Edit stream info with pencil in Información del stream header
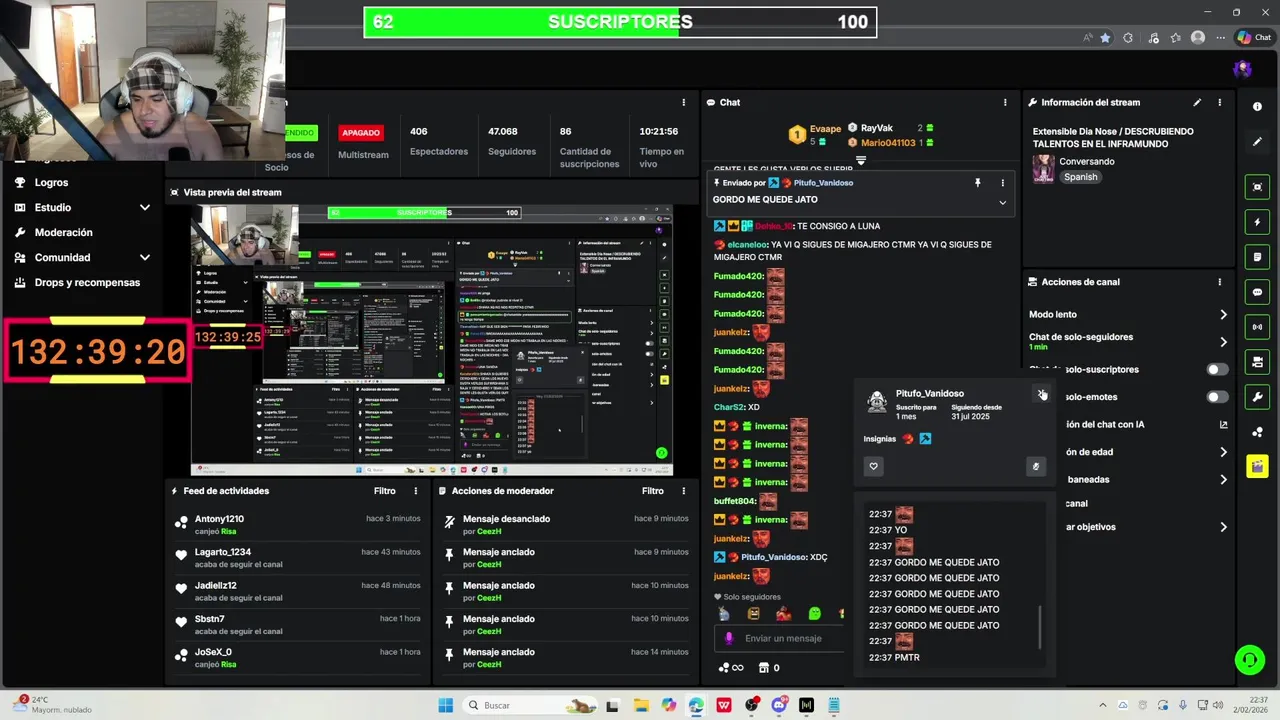The height and width of the screenshot is (720, 1280). (x=1197, y=102)
